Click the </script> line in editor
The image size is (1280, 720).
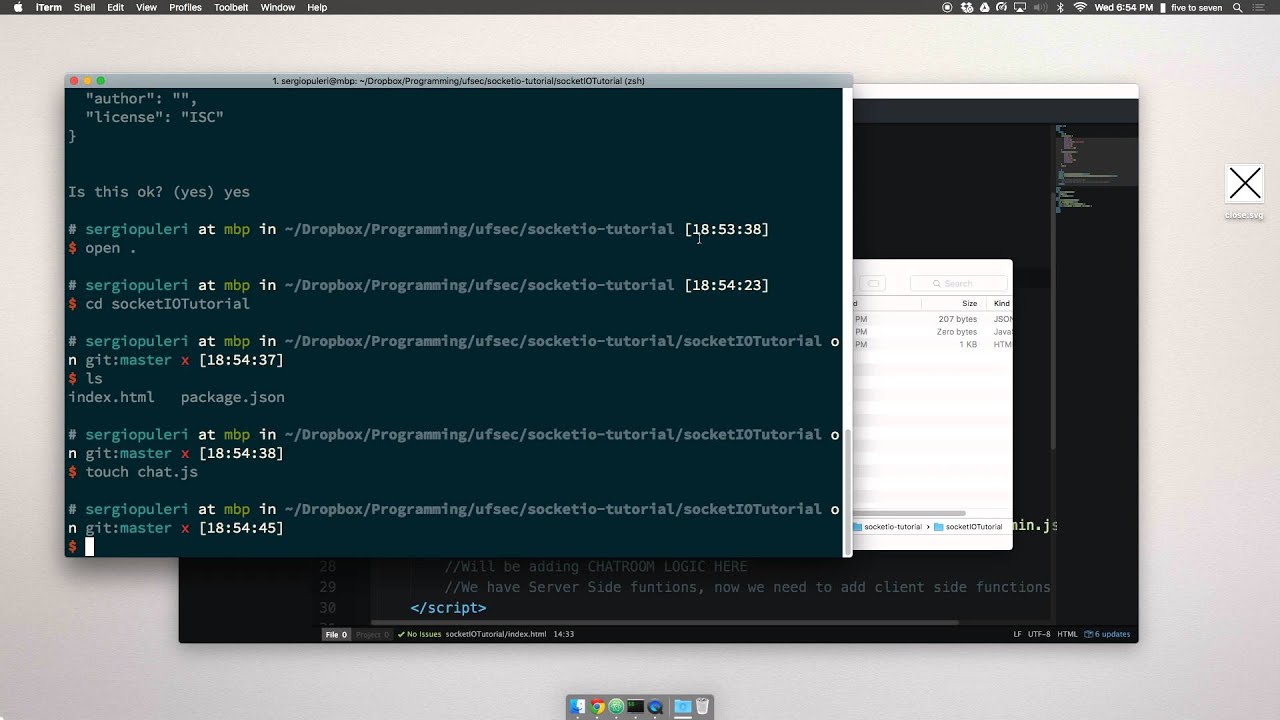tap(448, 608)
